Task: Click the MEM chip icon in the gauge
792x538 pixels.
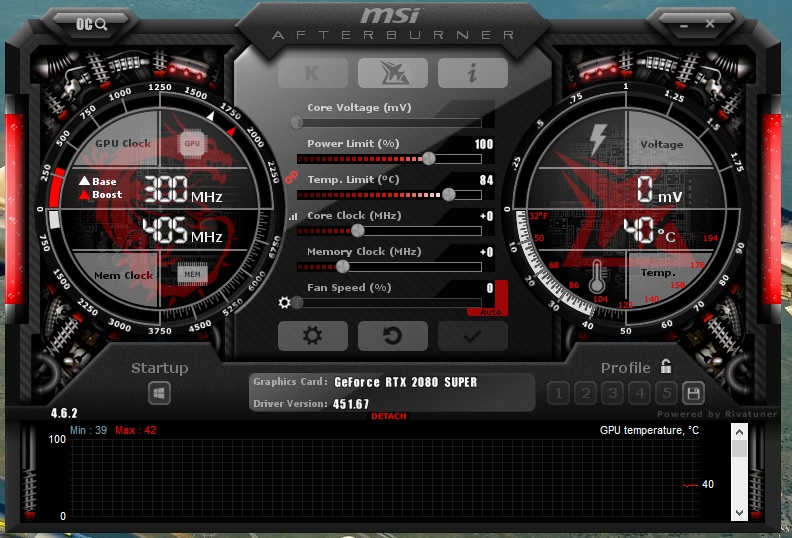Action: tap(192, 274)
